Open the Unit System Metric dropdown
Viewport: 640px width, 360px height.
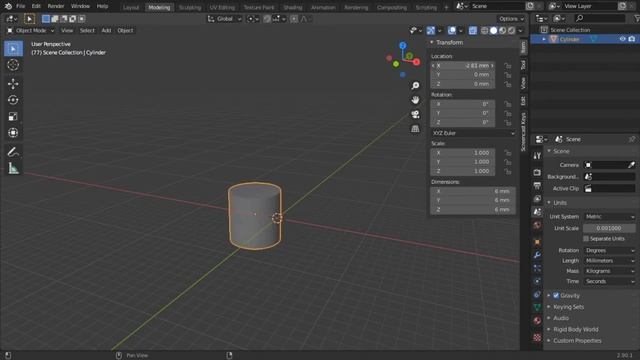click(x=609, y=216)
